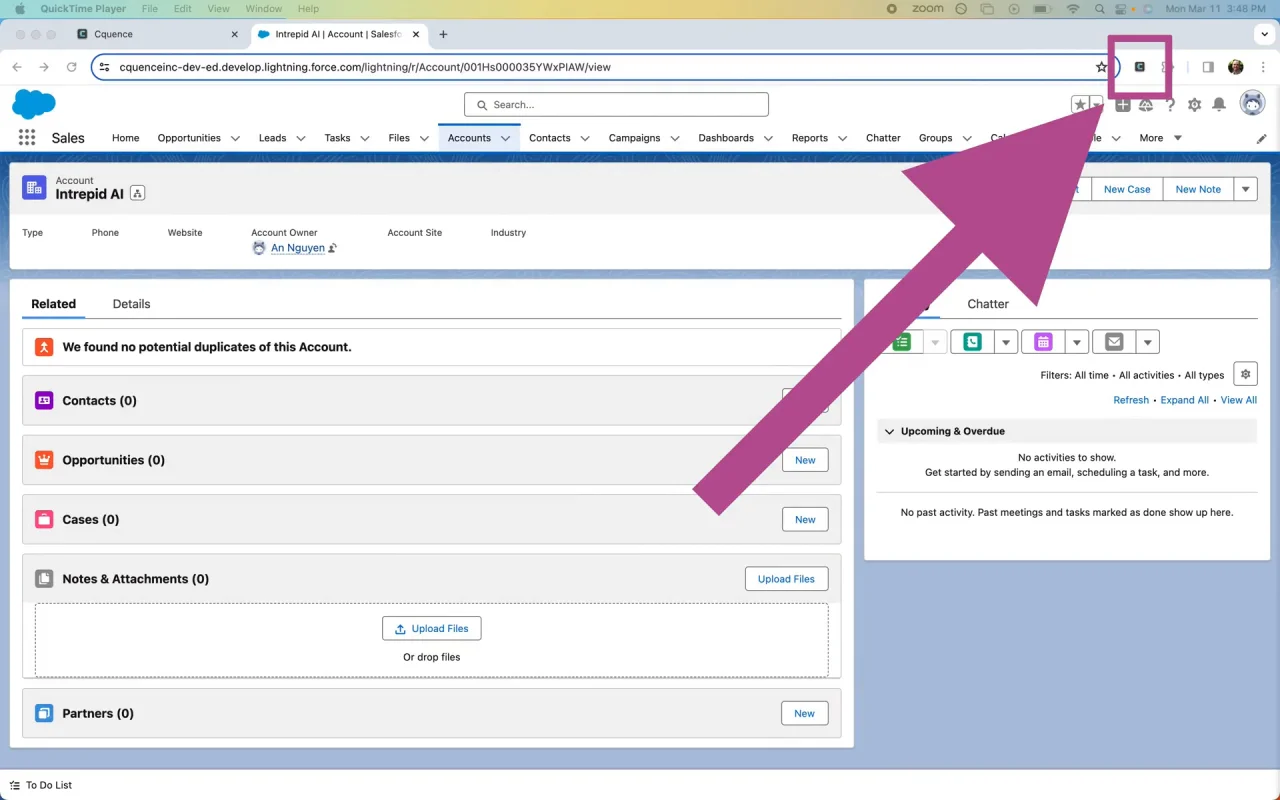
Task: Click the View All activities link
Action: click(1238, 400)
